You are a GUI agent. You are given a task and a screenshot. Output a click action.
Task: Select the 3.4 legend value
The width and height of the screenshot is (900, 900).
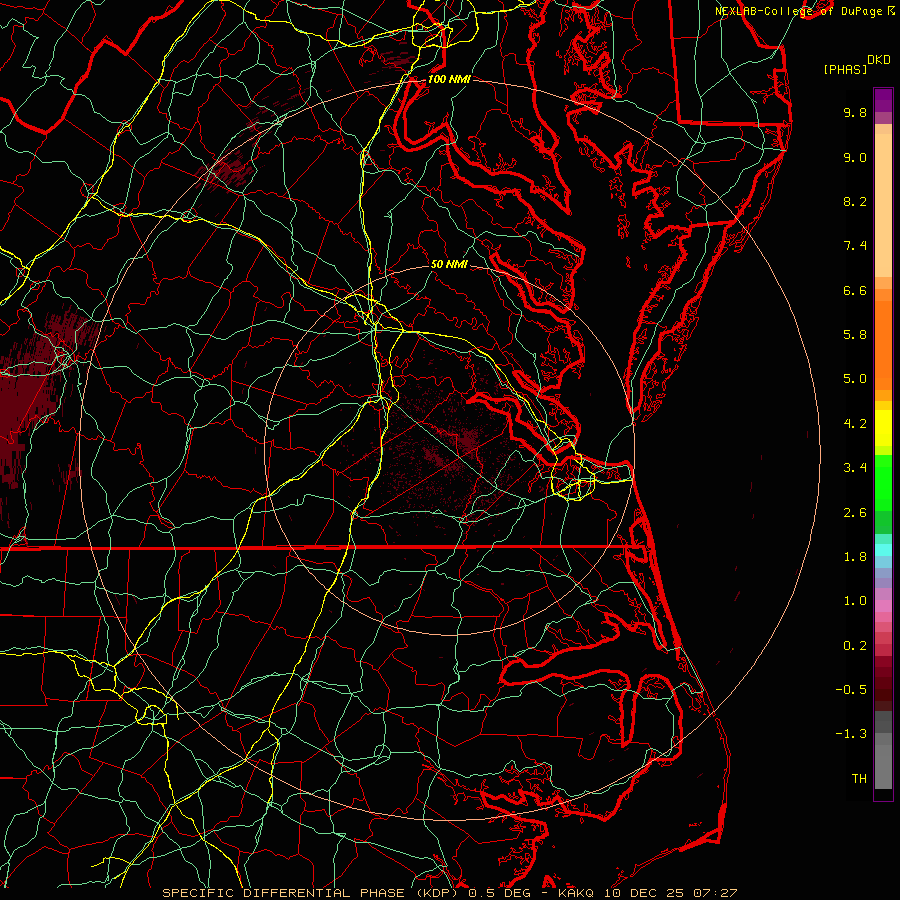pos(855,468)
